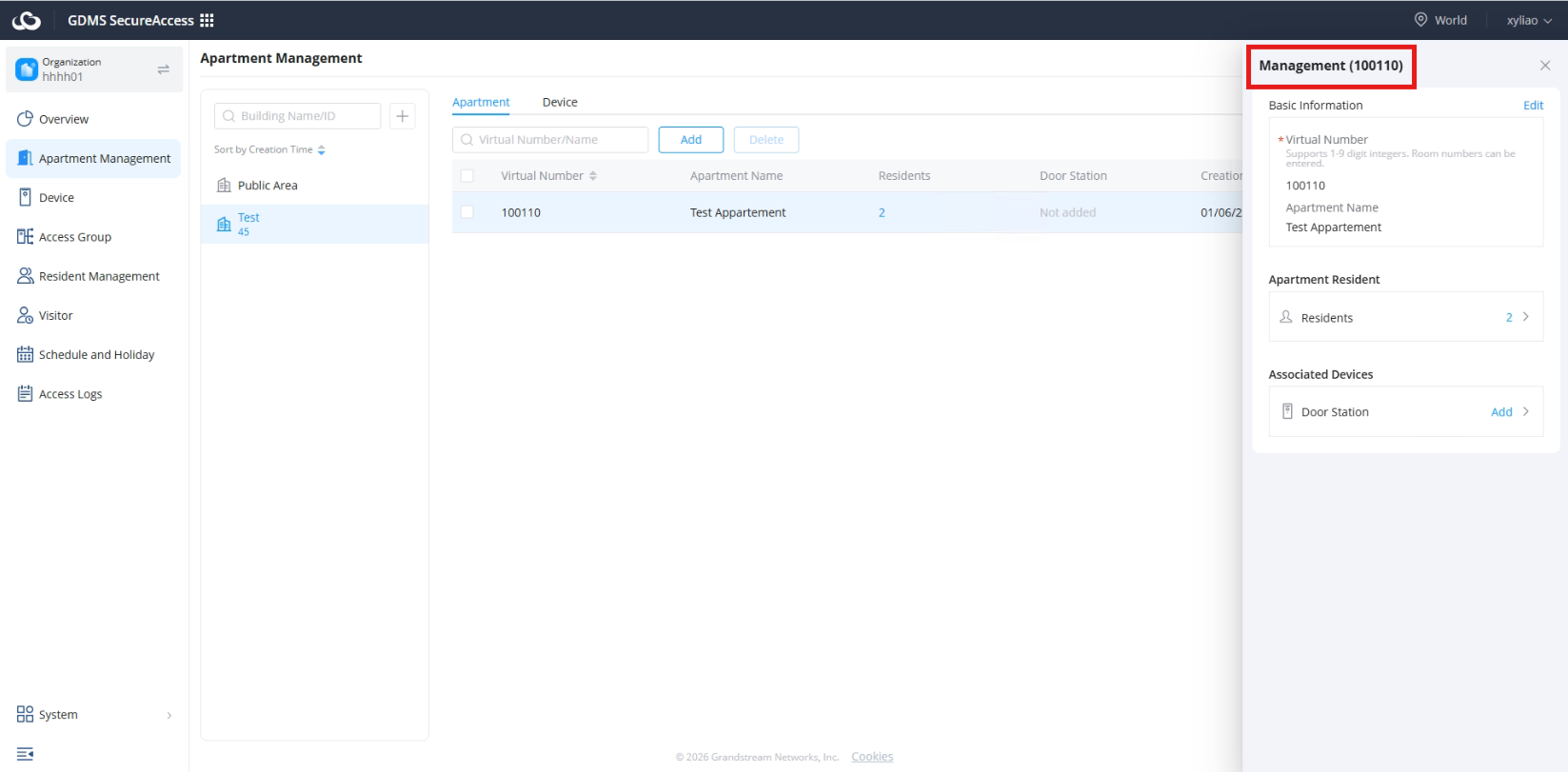Open the xyliao user dropdown
The width and height of the screenshot is (1568, 772).
pos(1529,20)
